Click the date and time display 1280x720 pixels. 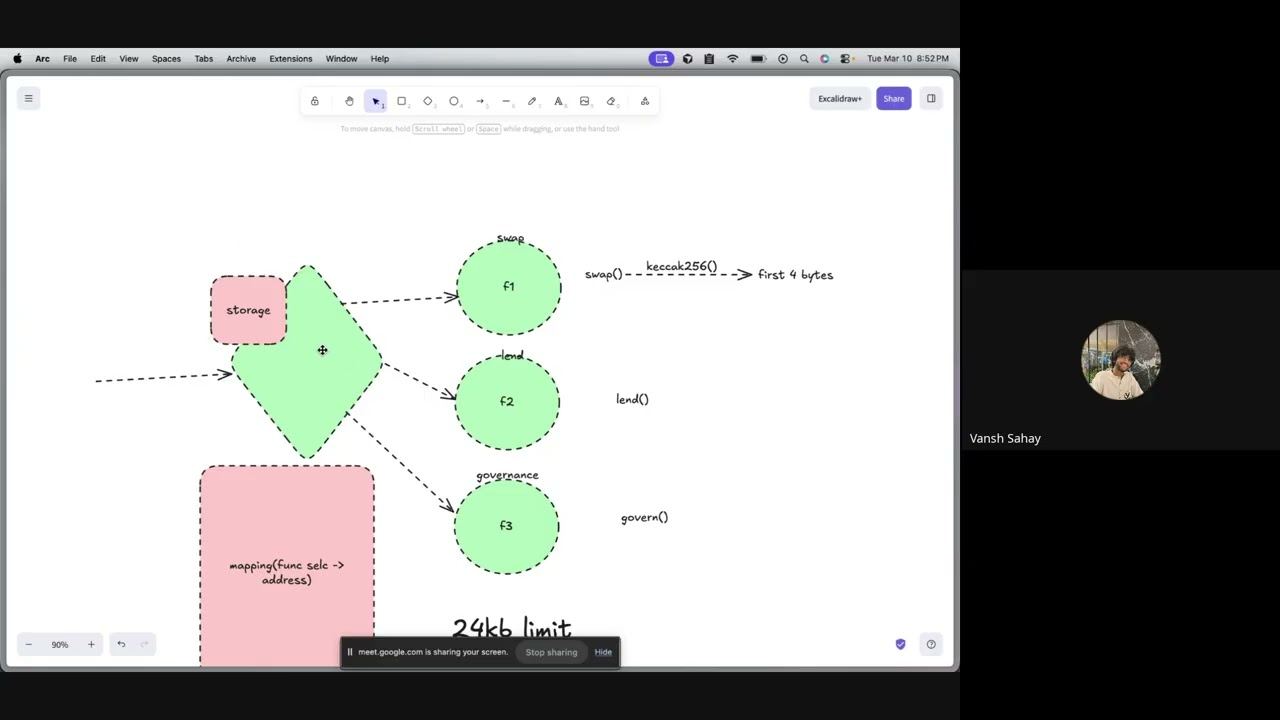(908, 59)
